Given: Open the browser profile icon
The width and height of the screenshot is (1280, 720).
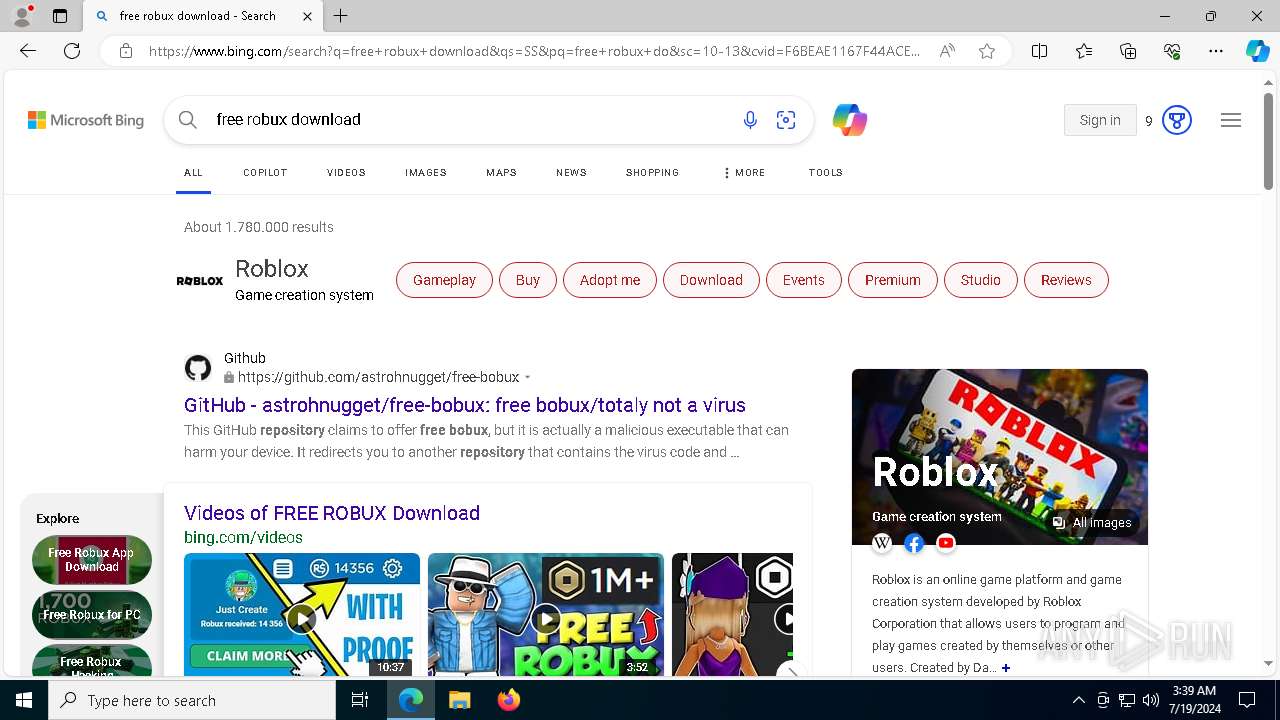Looking at the screenshot, I should tap(22, 16).
